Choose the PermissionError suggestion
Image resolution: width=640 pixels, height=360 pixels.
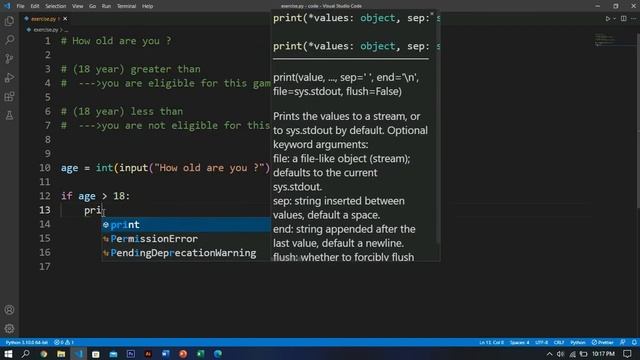pos(186,239)
